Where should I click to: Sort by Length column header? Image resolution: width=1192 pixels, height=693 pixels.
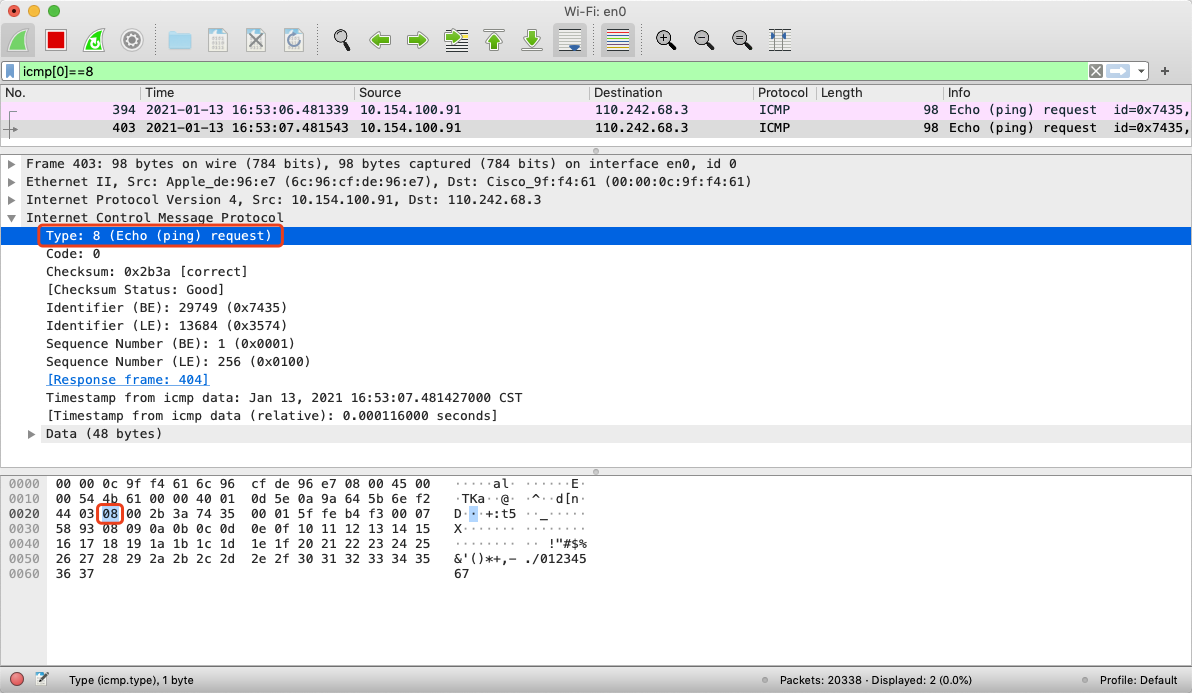pos(880,93)
